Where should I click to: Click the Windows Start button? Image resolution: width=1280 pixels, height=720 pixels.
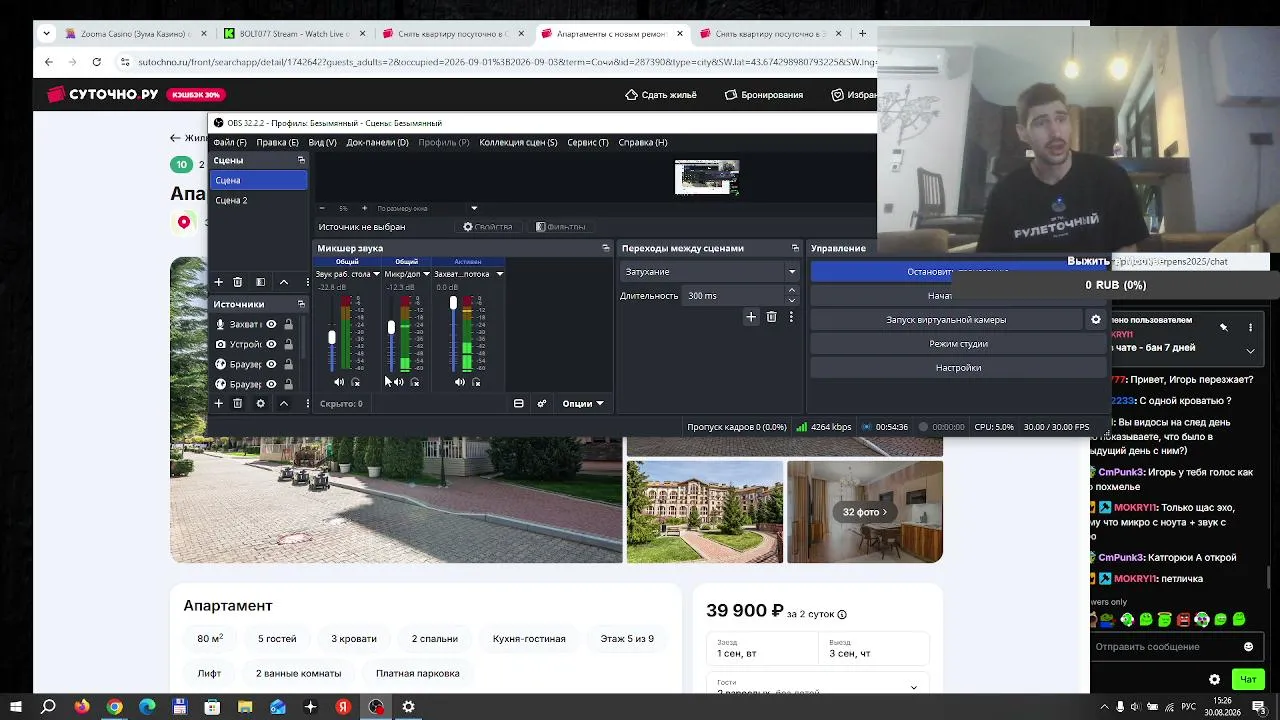coord(16,707)
